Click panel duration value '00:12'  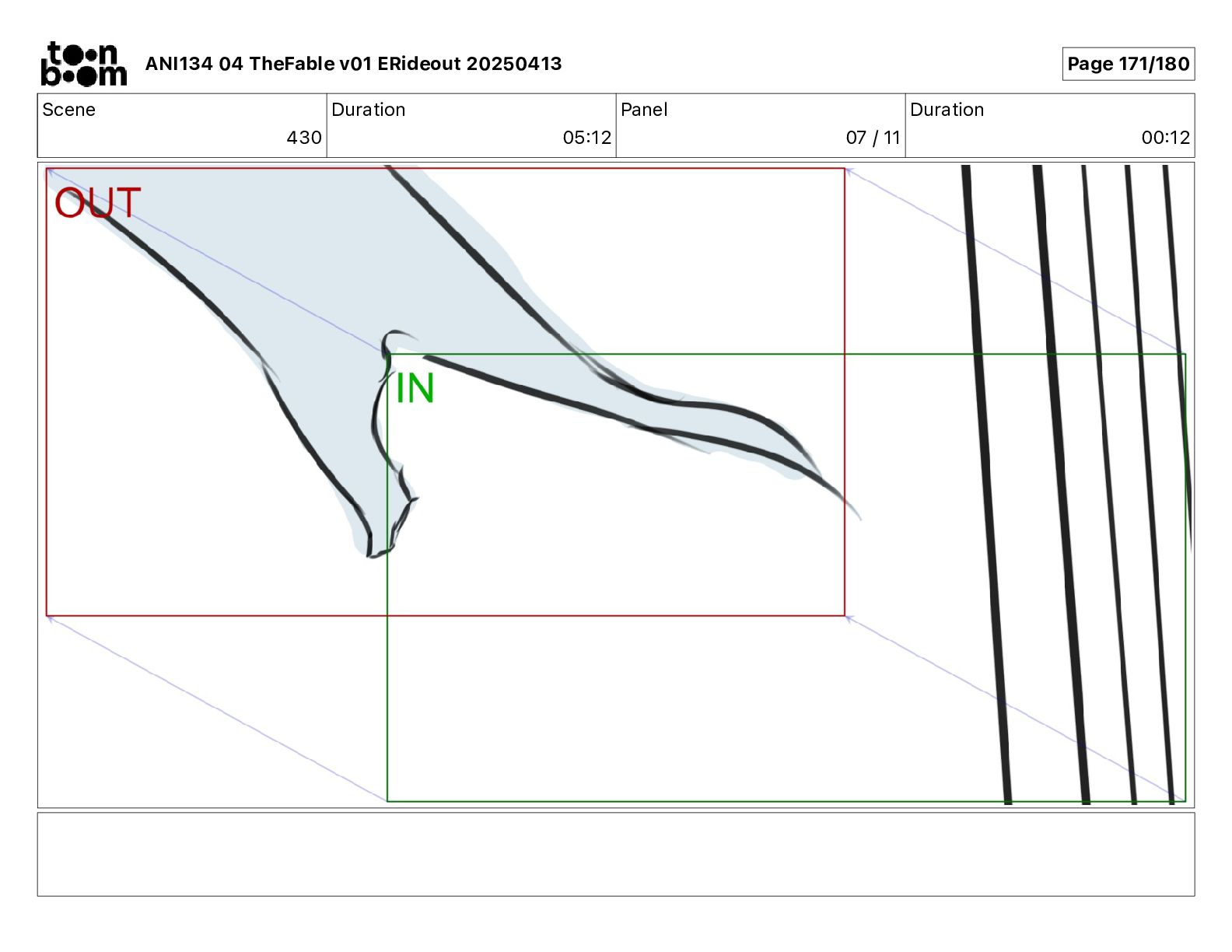pyautogui.click(x=1165, y=138)
